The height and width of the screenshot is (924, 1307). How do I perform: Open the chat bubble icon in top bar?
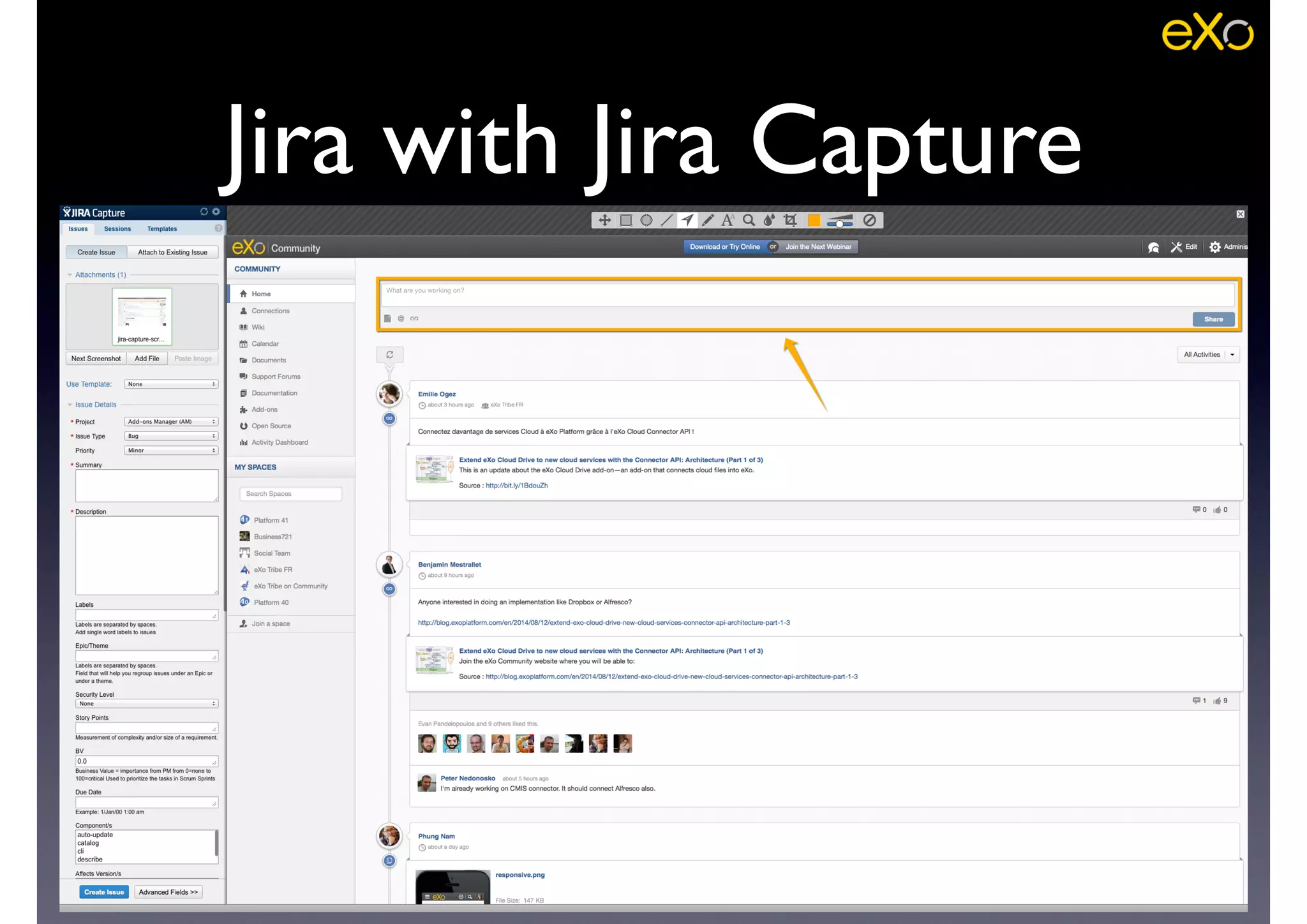(1153, 248)
